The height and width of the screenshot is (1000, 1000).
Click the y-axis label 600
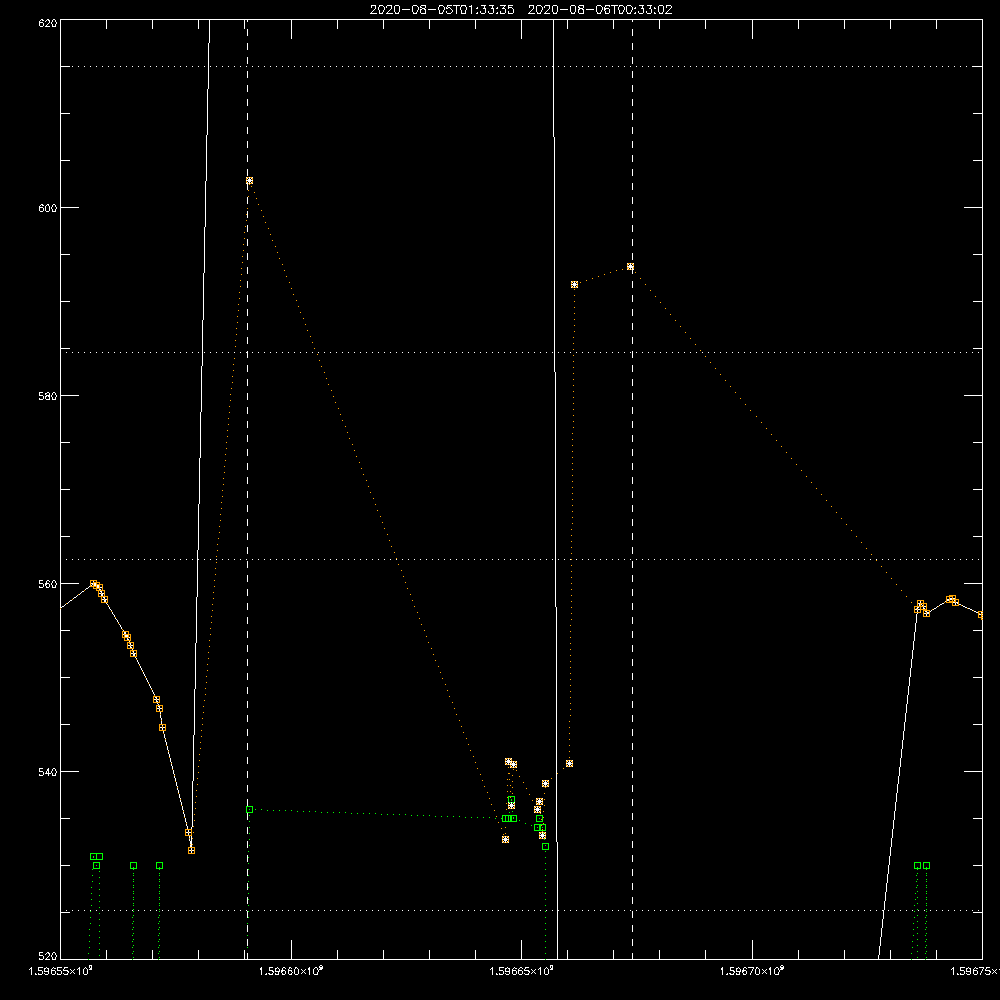(48, 208)
